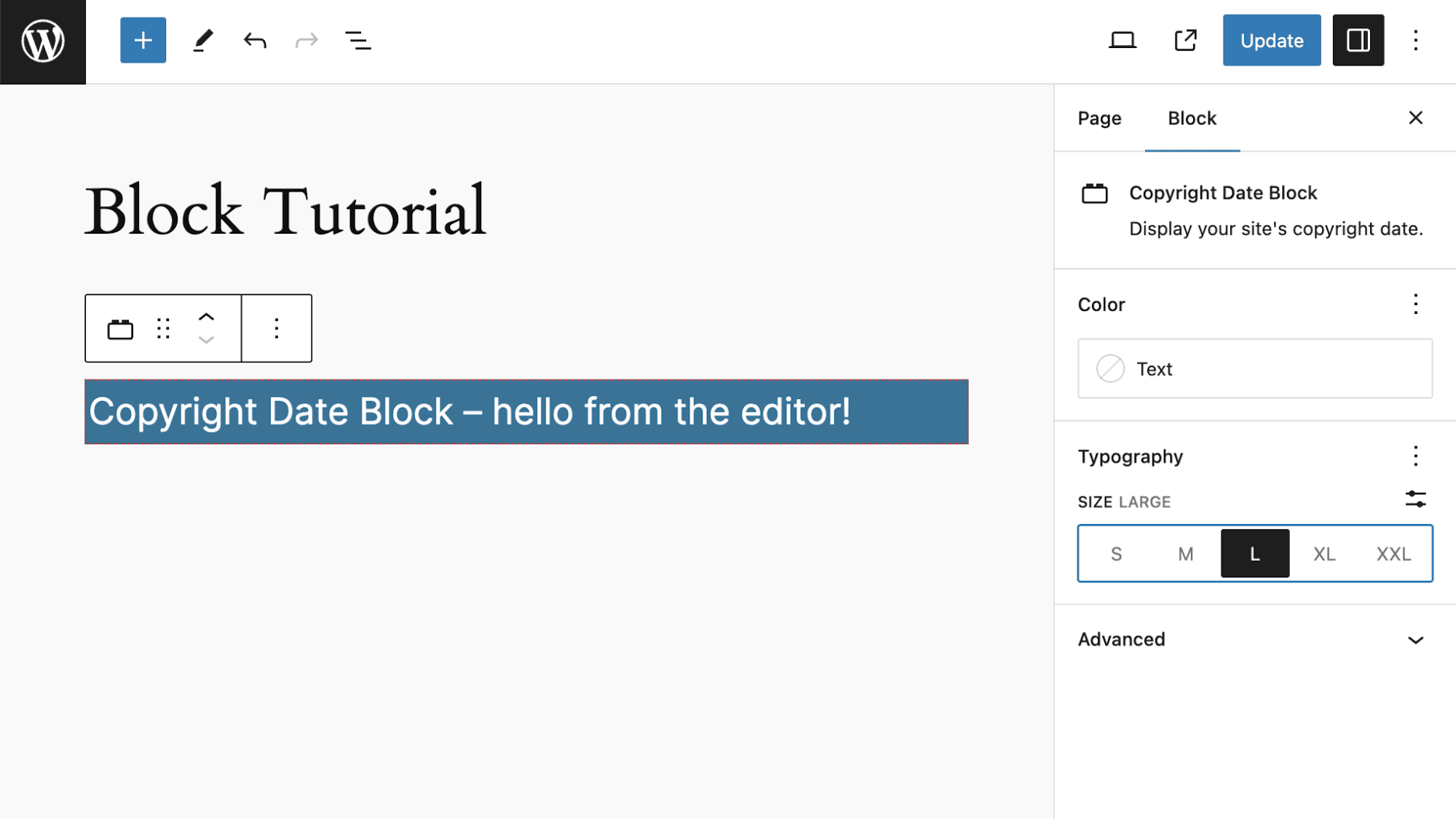Open the editor options menu
Viewport: 1456px width, 819px height.
[x=1415, y=40]
